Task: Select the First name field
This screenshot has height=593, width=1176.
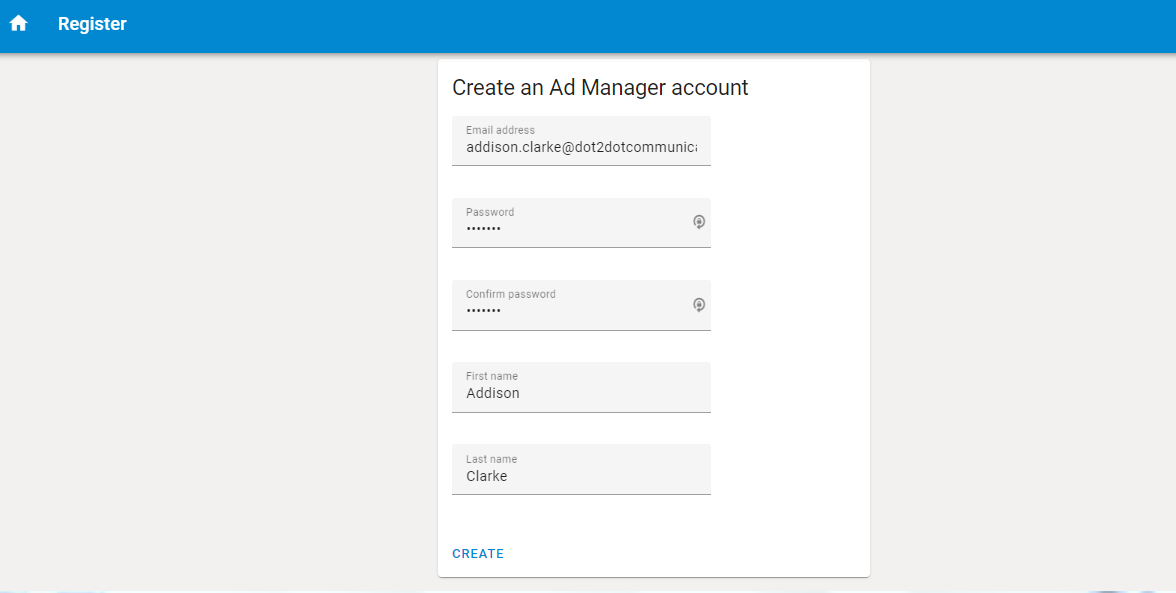Action: click(581, 387)
